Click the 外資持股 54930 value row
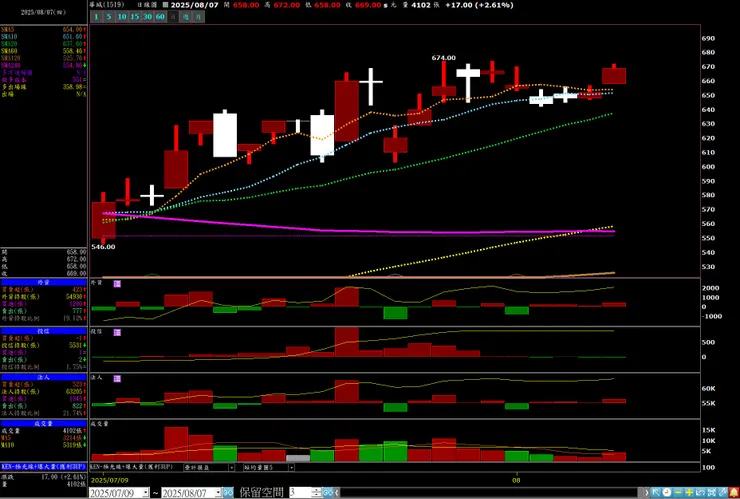Viewport: 740px width, 499px height. click(x=43, y=297)
